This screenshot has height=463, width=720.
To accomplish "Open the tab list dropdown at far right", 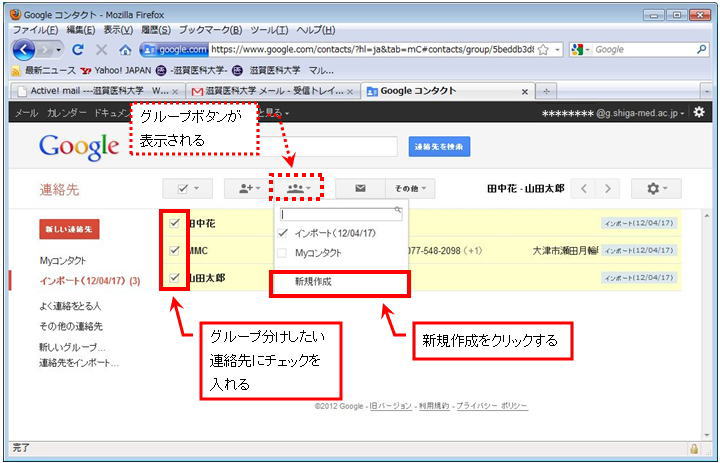I will [x=707, y=91].
